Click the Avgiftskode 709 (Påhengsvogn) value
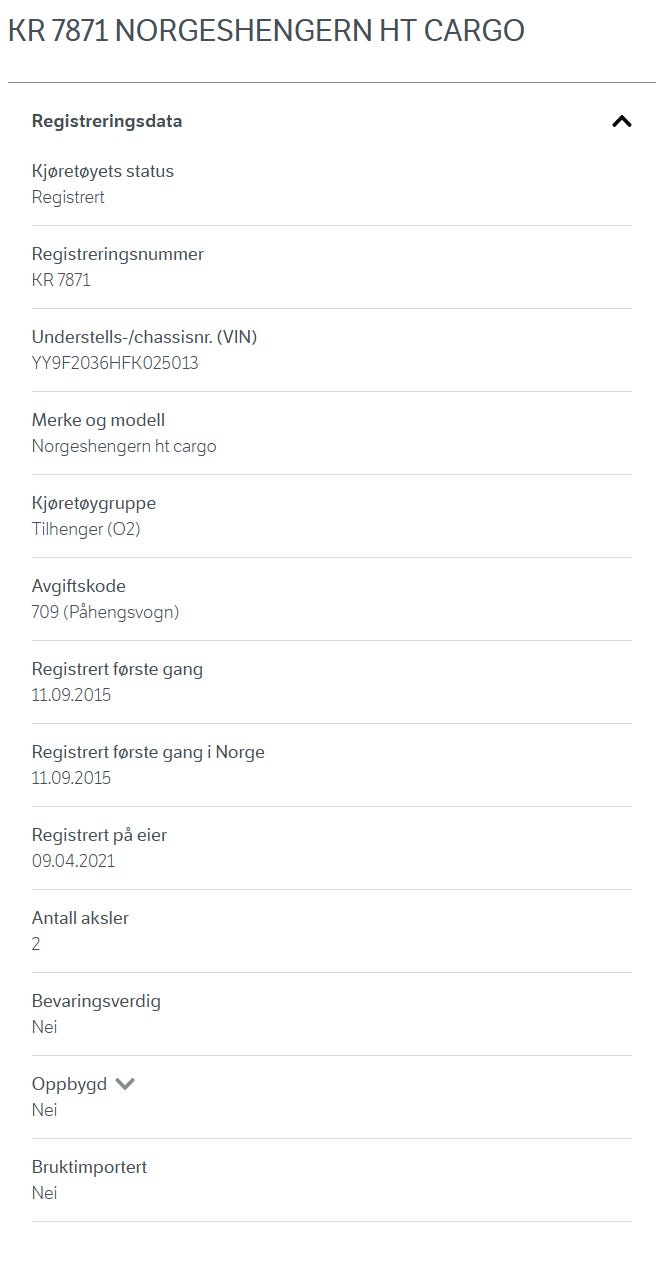 [105, 612]
